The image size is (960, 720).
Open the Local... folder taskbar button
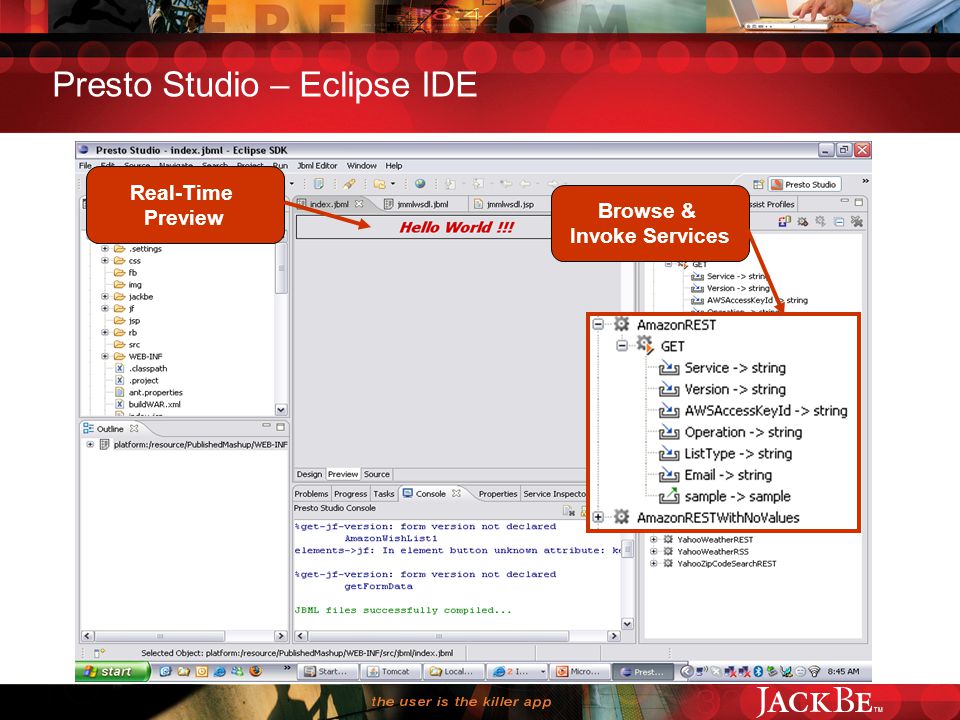tap(454, 672)
